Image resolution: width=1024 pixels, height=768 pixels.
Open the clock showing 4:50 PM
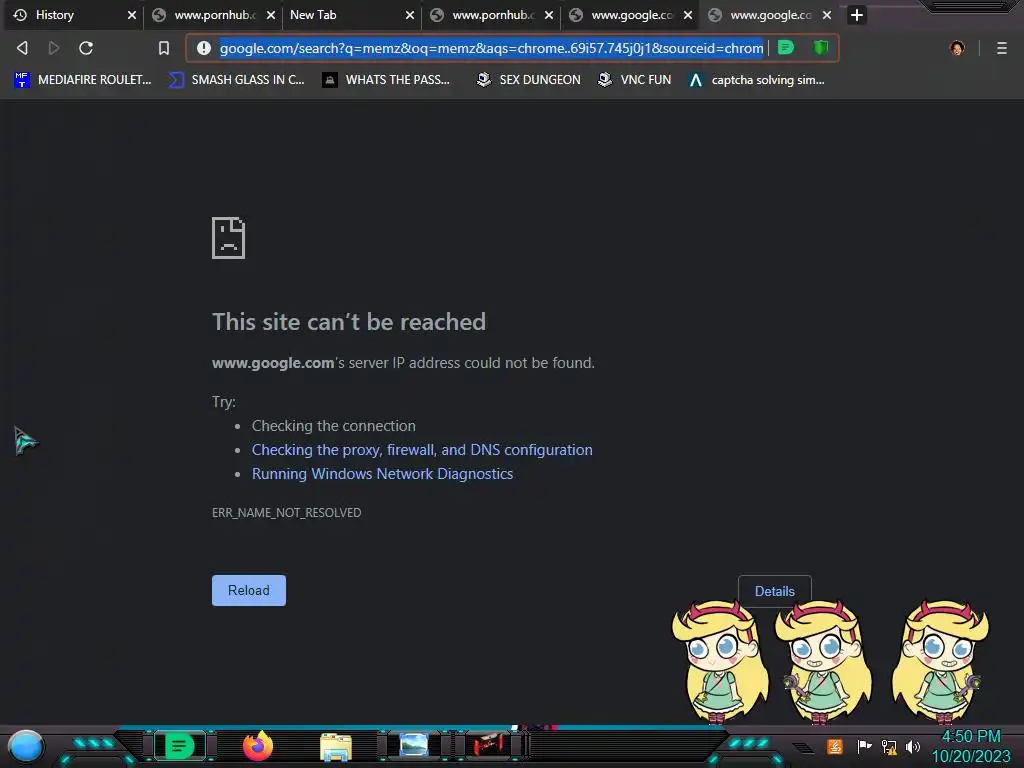point(971,746)
